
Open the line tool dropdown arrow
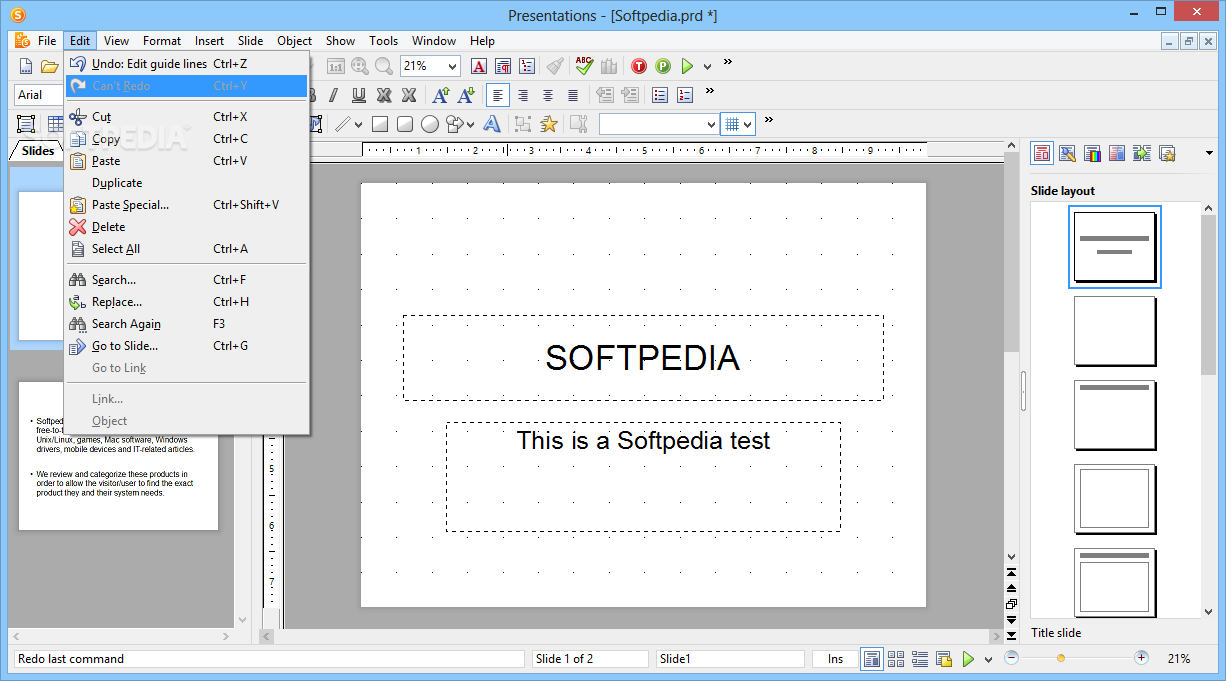tap(358, 124)
